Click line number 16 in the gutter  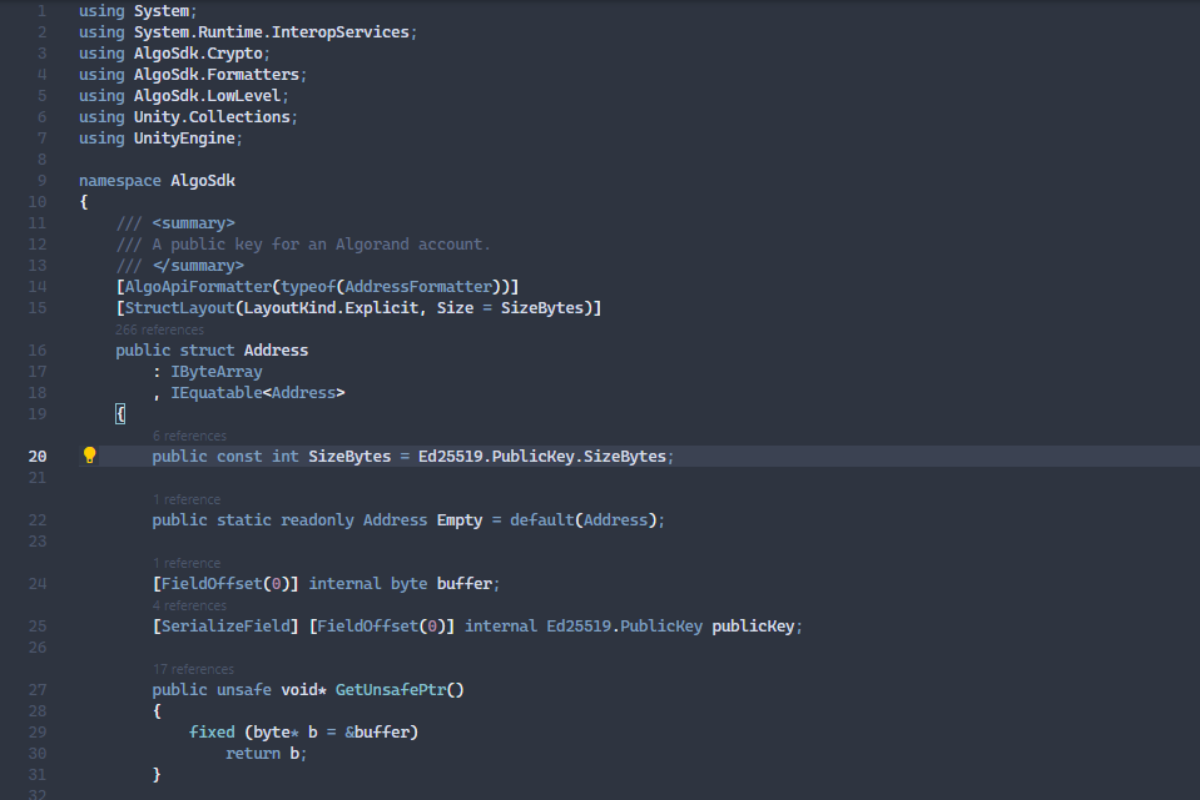[x=37, y=350]
